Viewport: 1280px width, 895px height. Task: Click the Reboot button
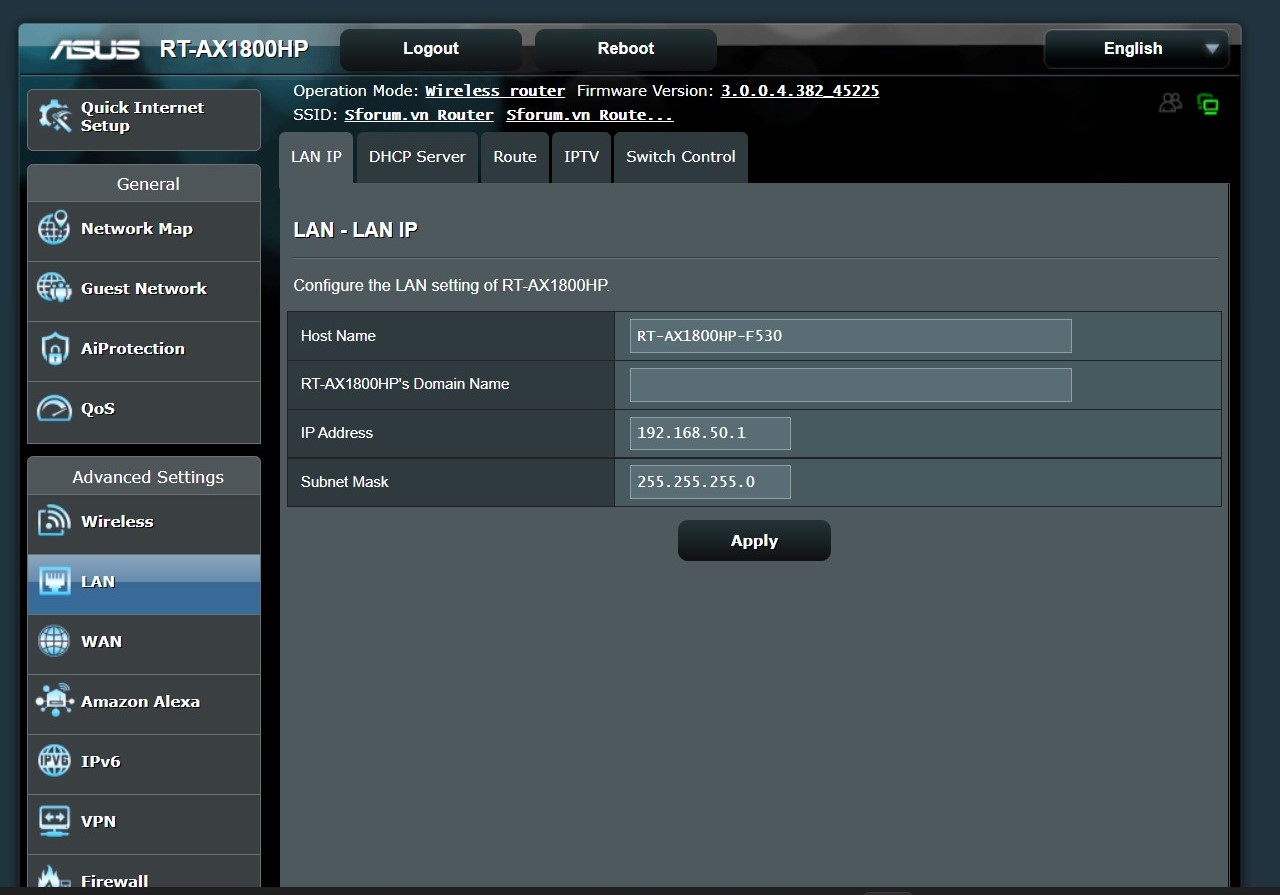pos(626,49)
